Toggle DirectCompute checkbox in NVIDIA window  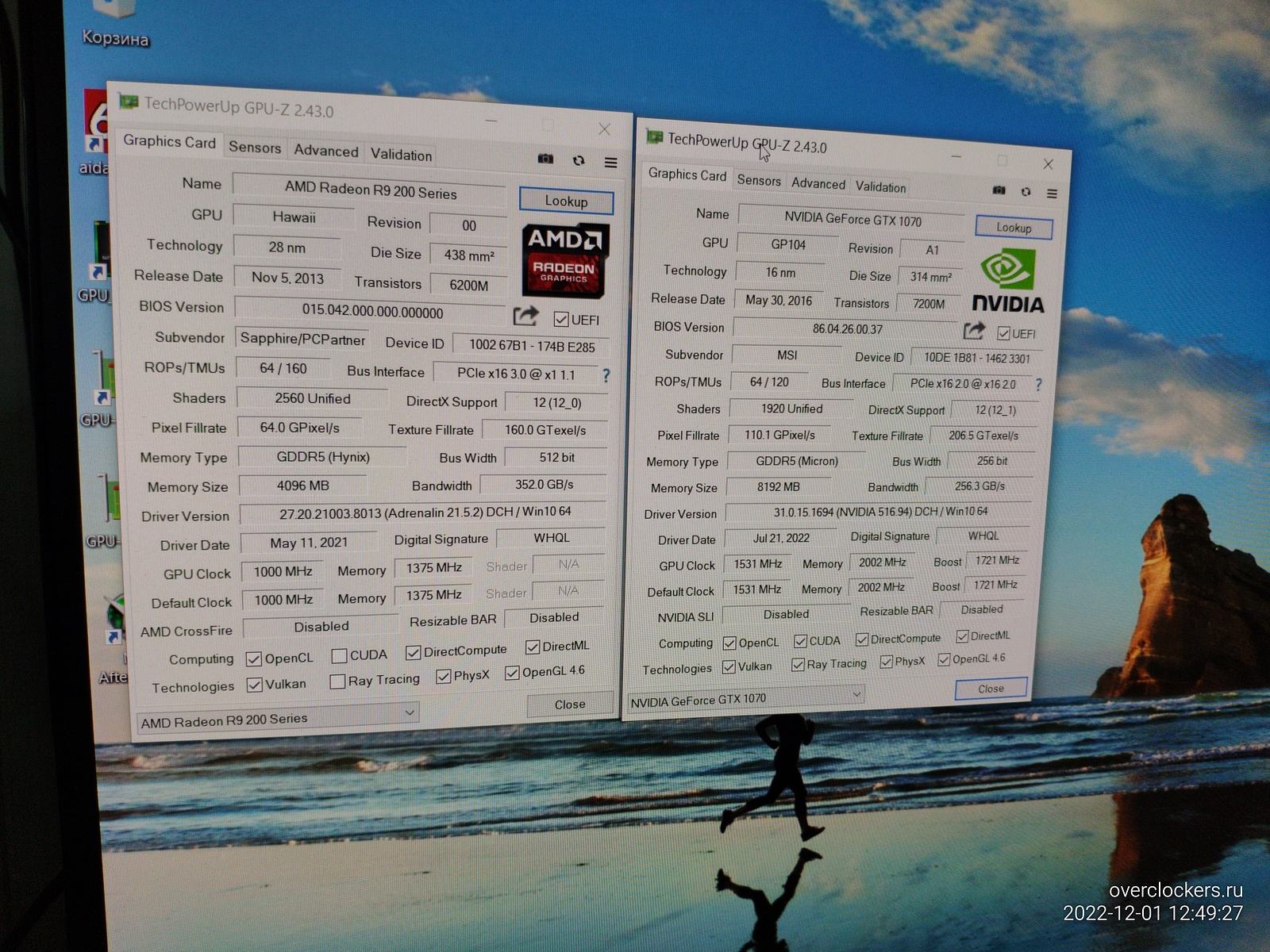tap(862, 639)
